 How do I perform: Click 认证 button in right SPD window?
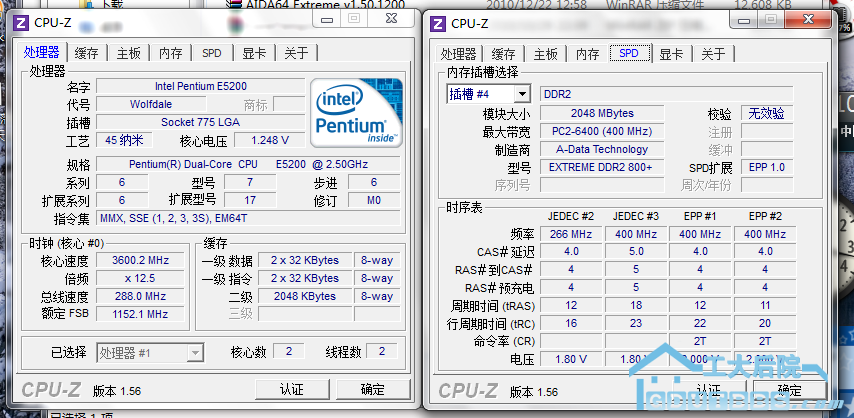(709, 390)
